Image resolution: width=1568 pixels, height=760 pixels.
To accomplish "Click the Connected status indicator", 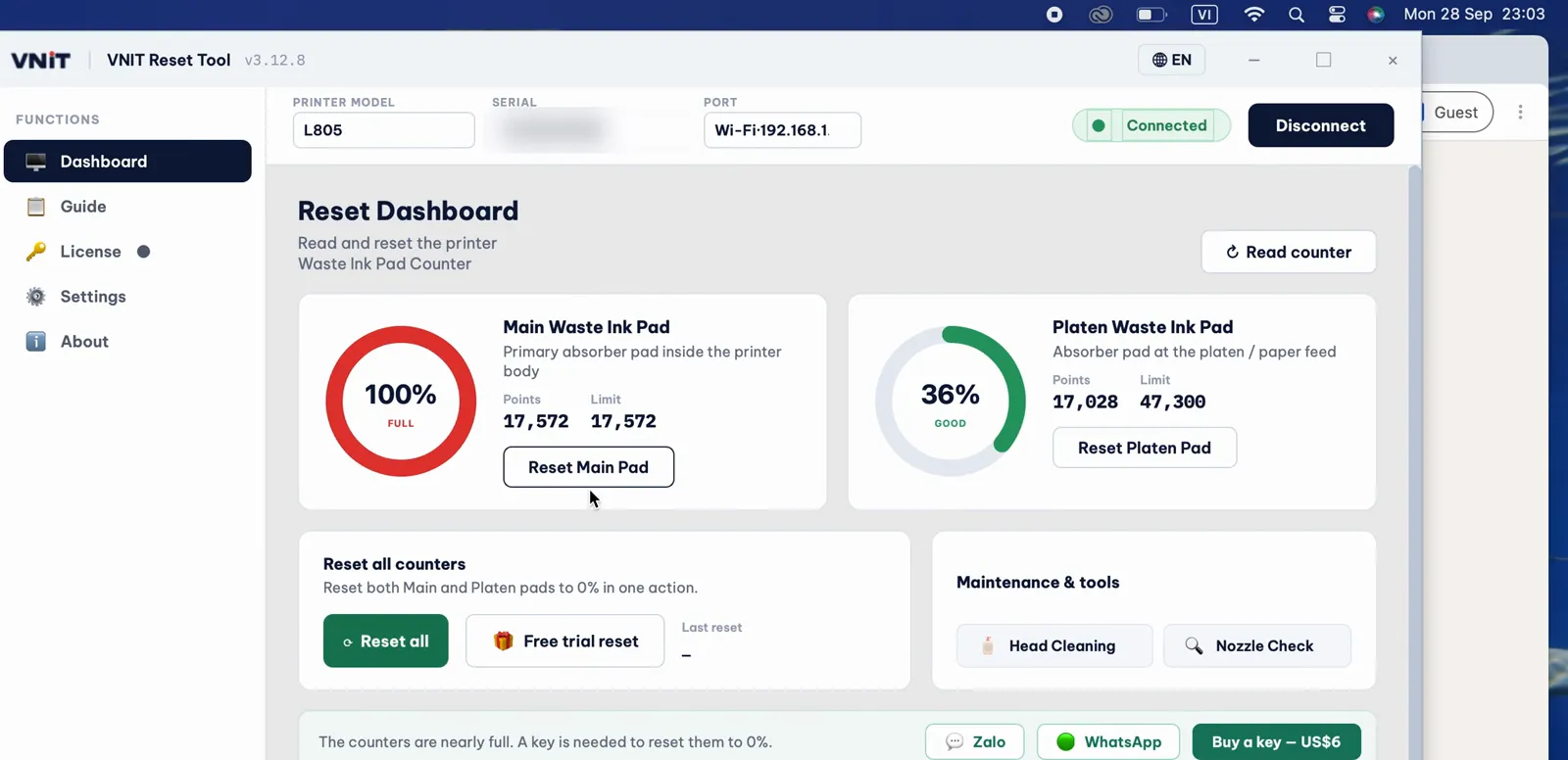I will [x=1151, y=125].
